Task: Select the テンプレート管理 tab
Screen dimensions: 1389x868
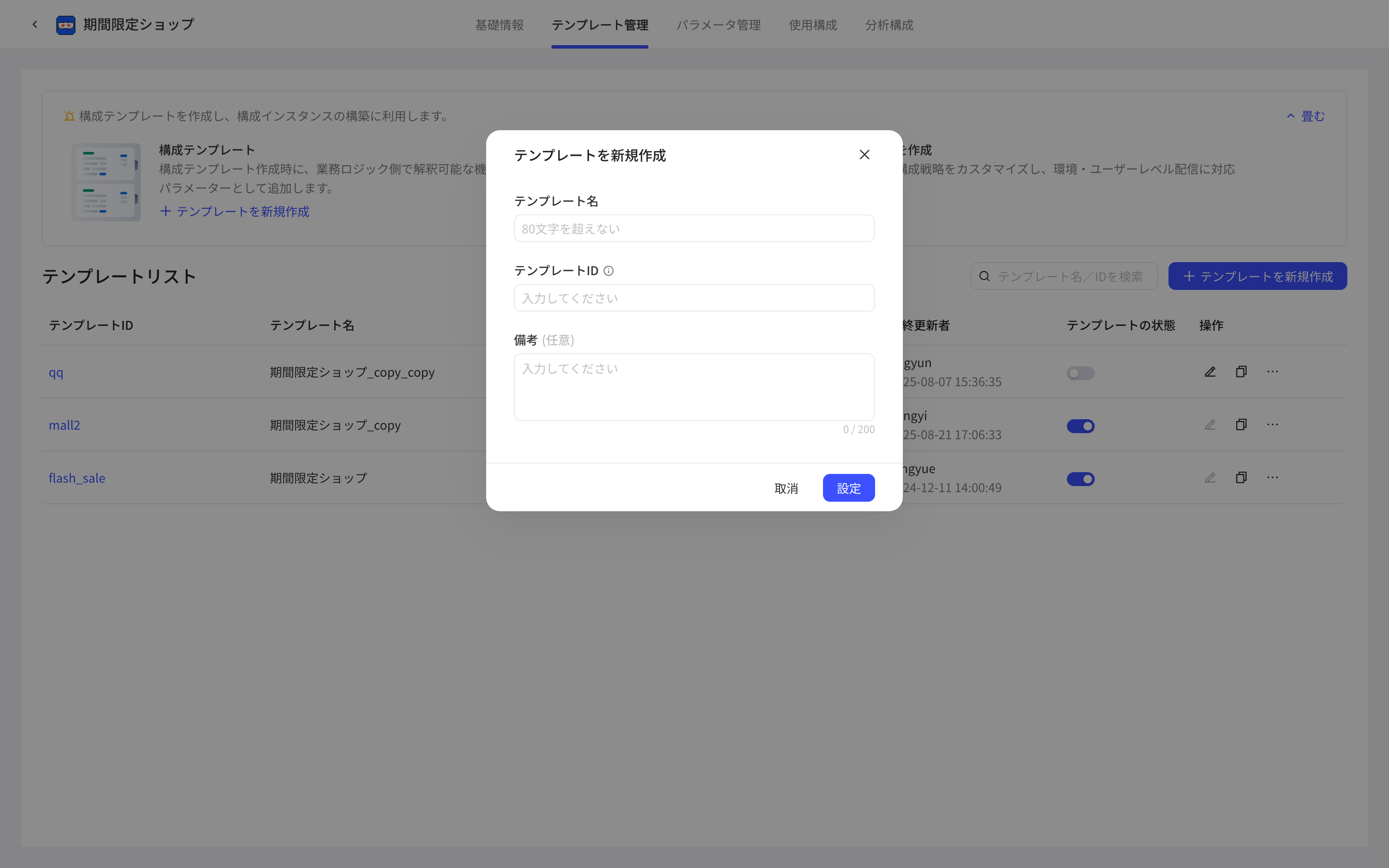Action: click(600, 25)
